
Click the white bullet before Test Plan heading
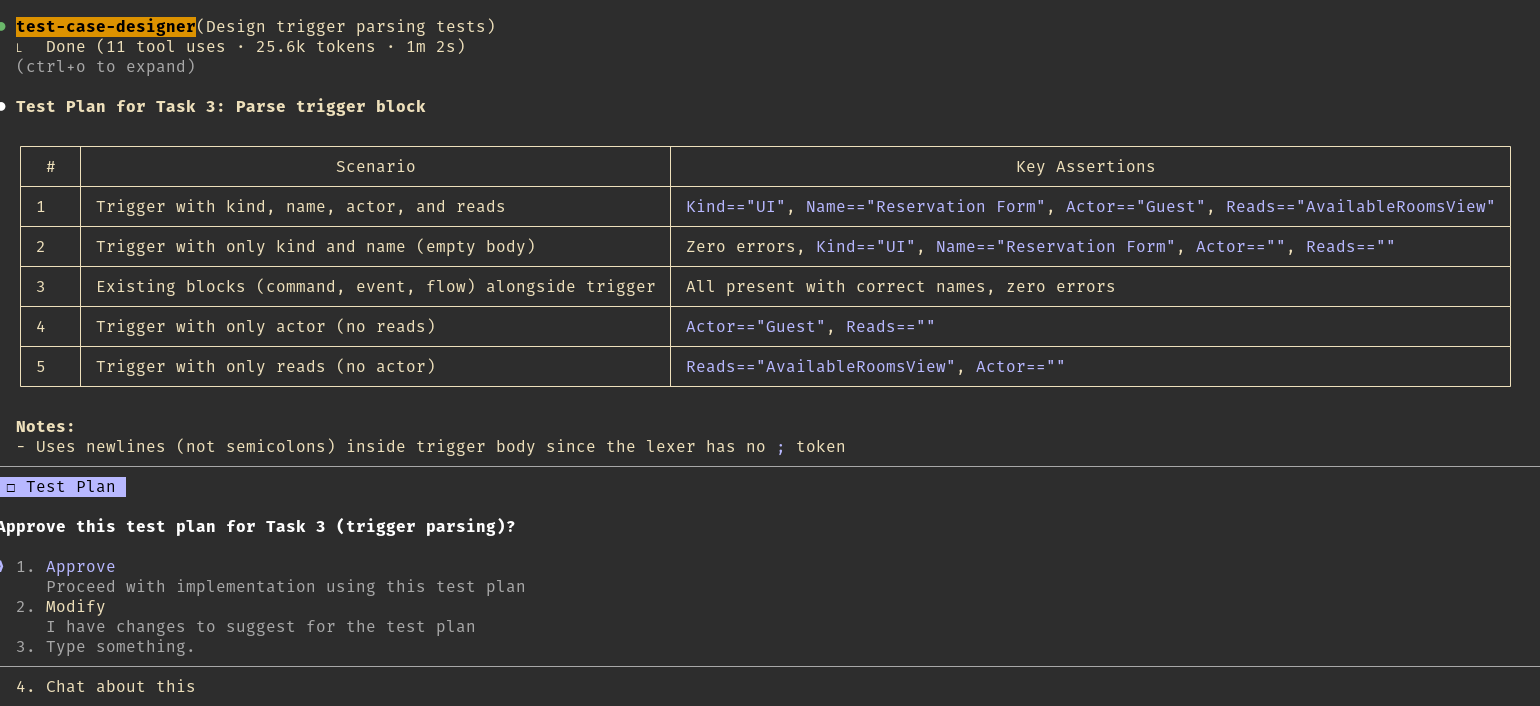(x=3, y=106)
